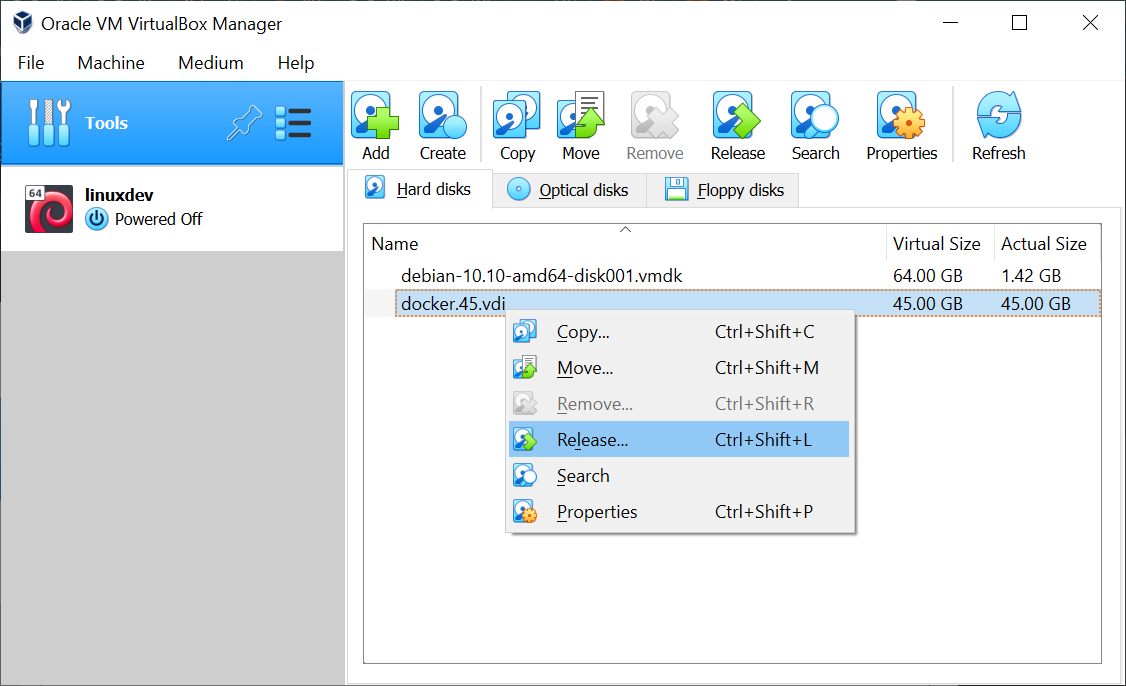Screen dimensions: 1126x686
Task: Click the Move disk toolbar icon
Action: pos(581,116)
